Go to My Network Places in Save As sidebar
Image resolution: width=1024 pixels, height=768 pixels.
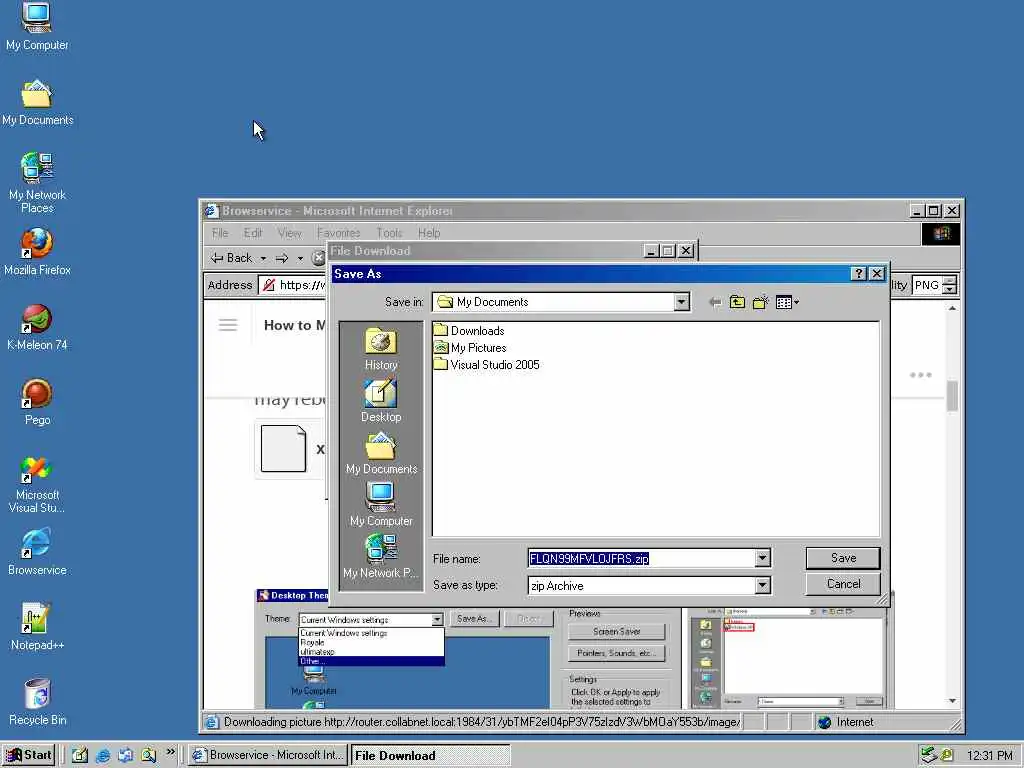pyautogui.click(x=381, y=557)
